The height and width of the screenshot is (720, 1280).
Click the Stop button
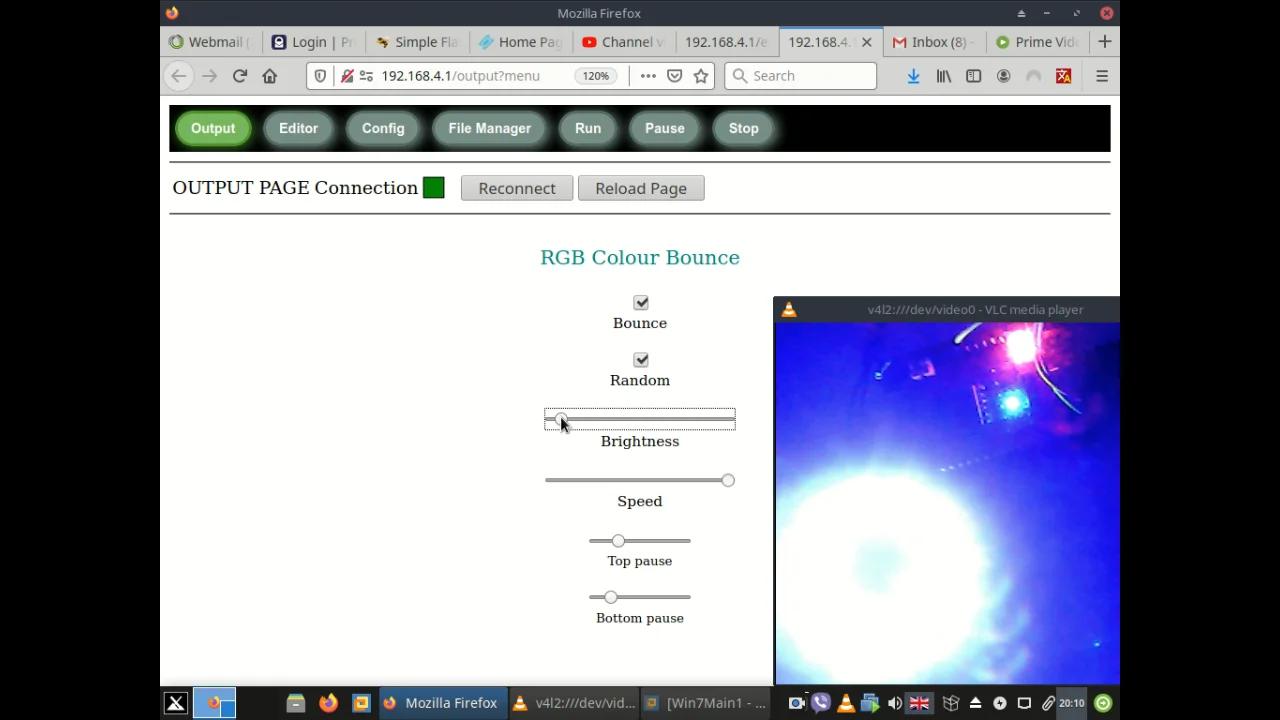click(x=744, y=128)
